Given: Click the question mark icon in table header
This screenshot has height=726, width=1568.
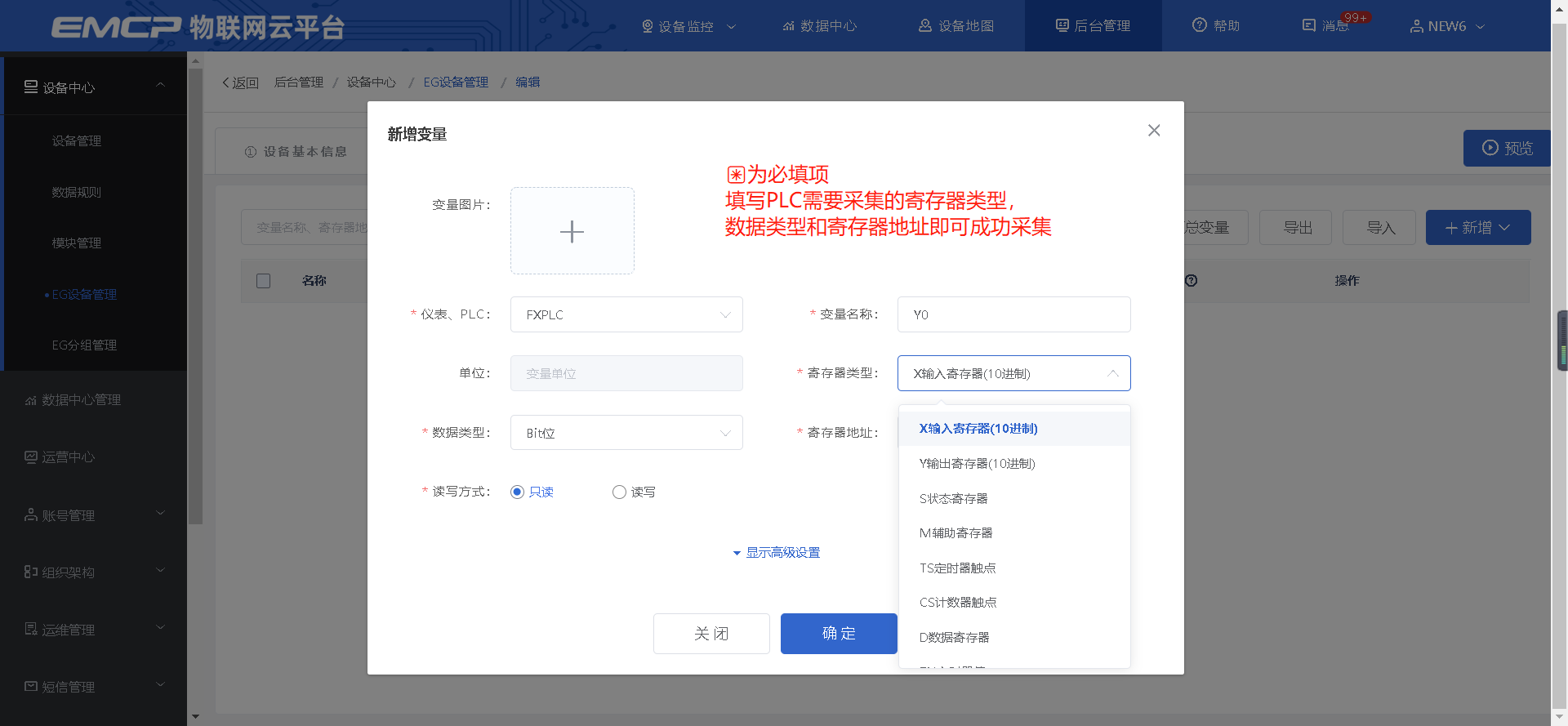Looking at the screenshot, I should [x=1191, y=280].
